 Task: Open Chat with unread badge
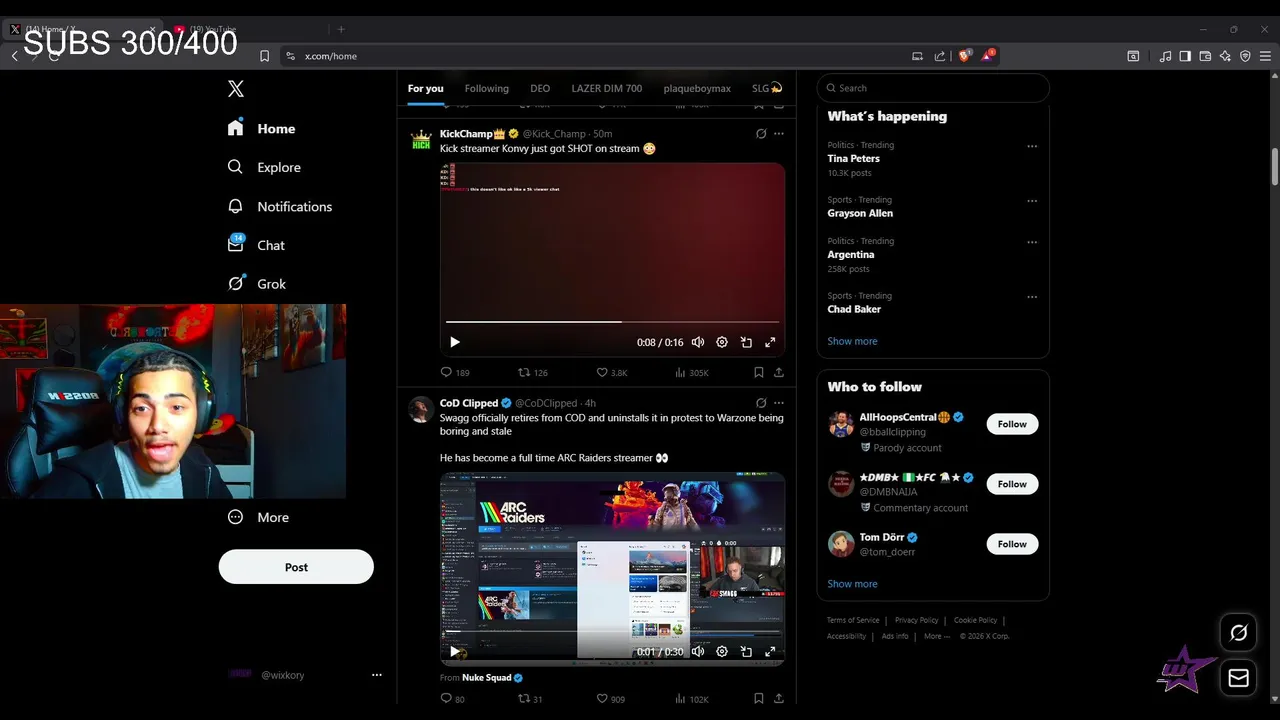[x=256, y=245]
